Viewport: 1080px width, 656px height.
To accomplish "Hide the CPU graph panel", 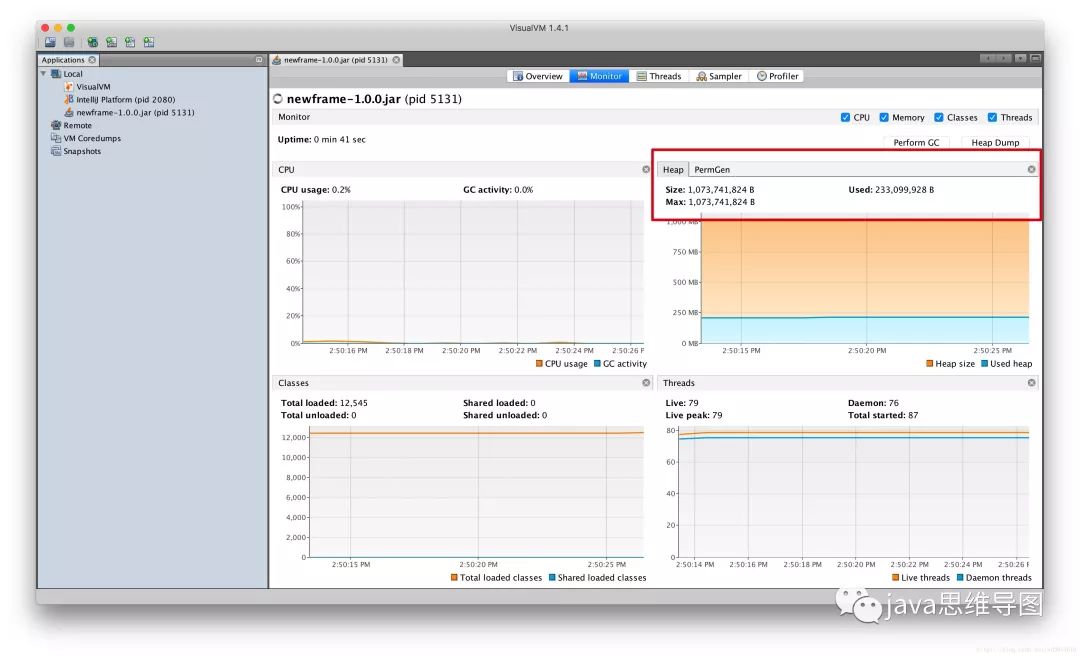I will [646, 170].
